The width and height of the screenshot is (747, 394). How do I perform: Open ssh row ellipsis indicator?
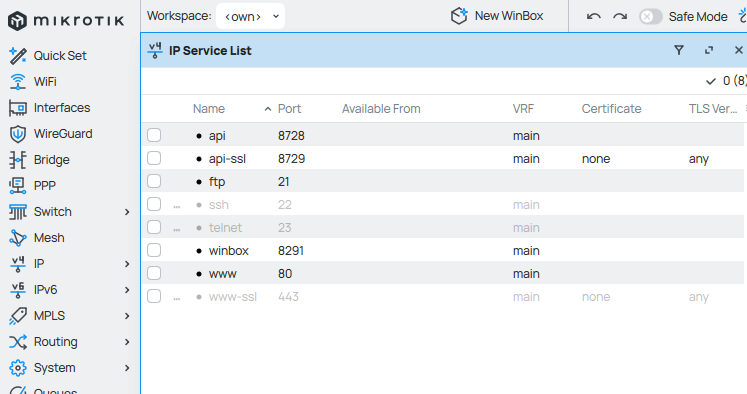point(177,206)
